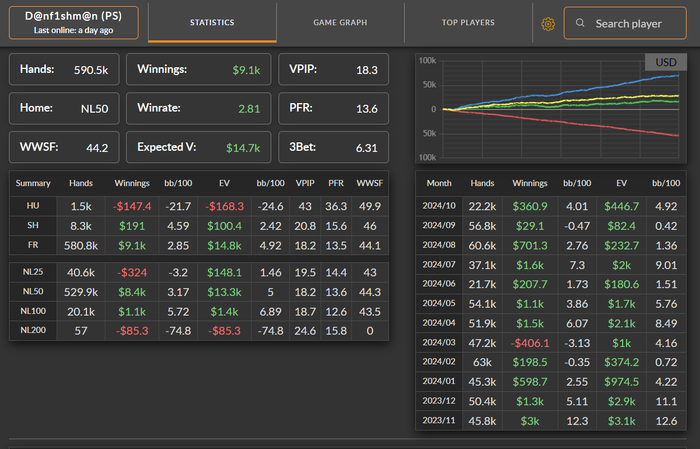
Task: Click the WWSF column header in summary table
Action: [x=370, y=183]
